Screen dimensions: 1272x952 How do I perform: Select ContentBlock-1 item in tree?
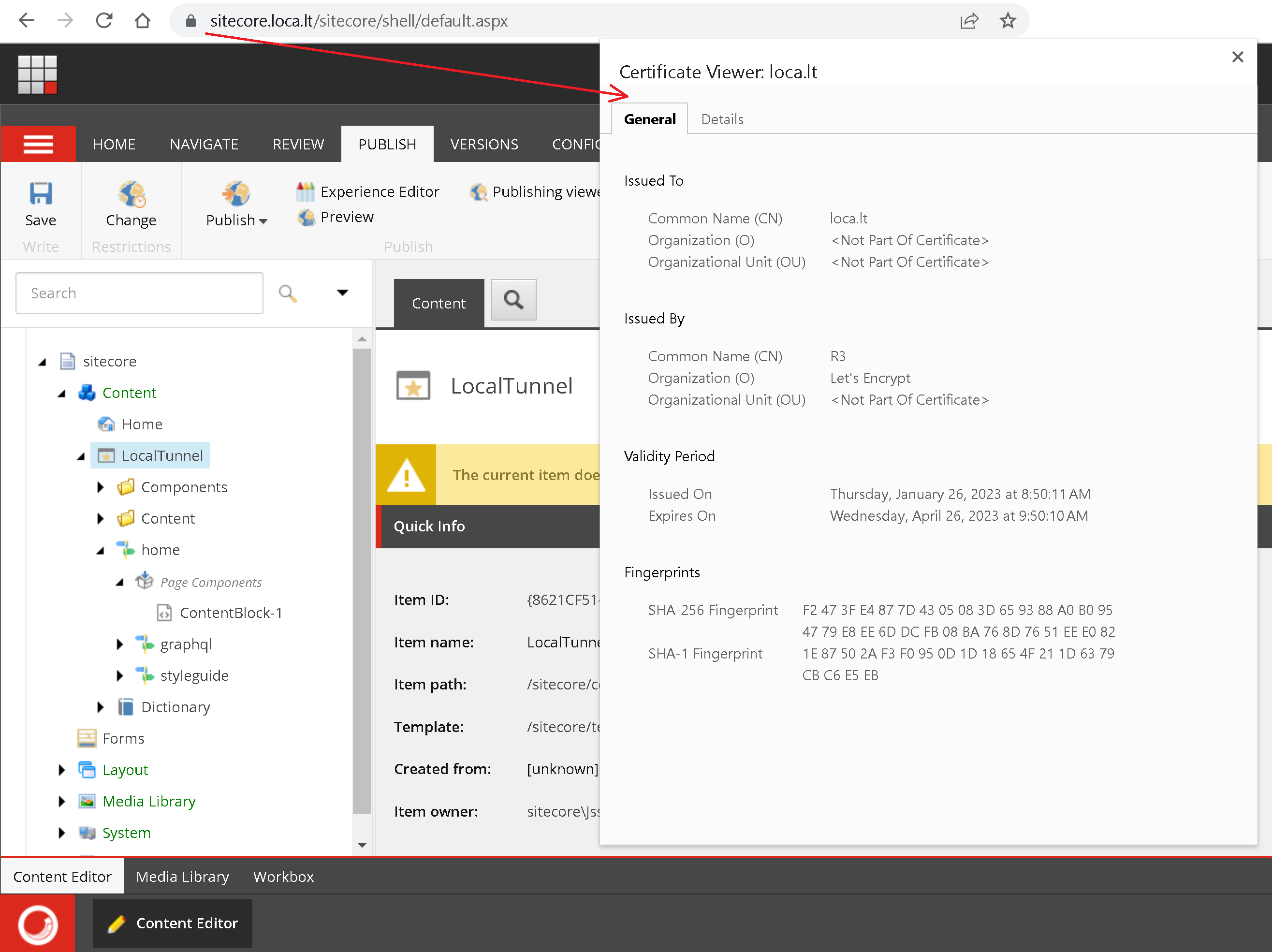(x=230, y=613)
